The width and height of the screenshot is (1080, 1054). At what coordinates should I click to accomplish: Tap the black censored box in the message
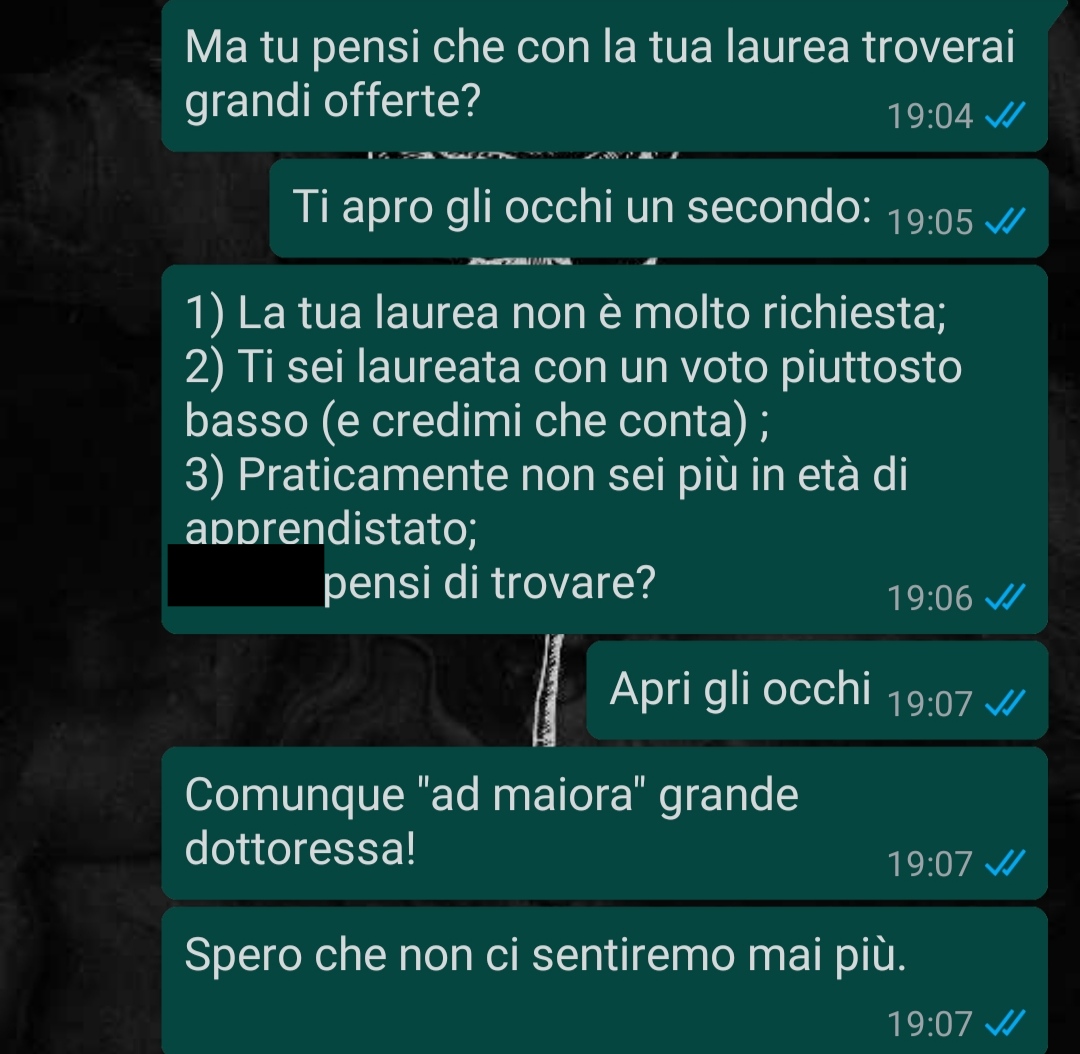click(x=246, y=575)
